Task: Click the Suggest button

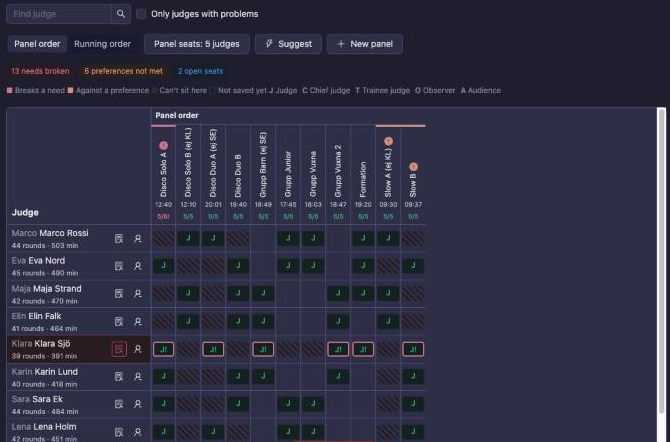Action: point(288,44)
